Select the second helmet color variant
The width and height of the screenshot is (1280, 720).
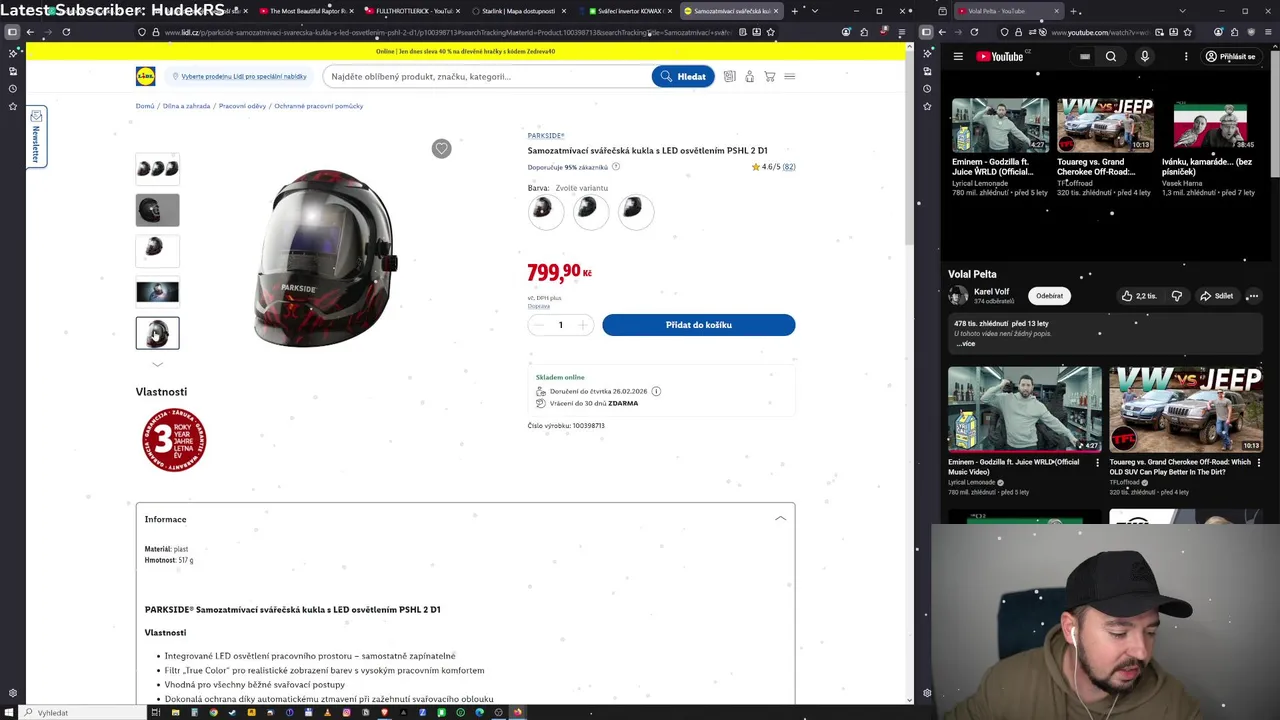(590, 210)
